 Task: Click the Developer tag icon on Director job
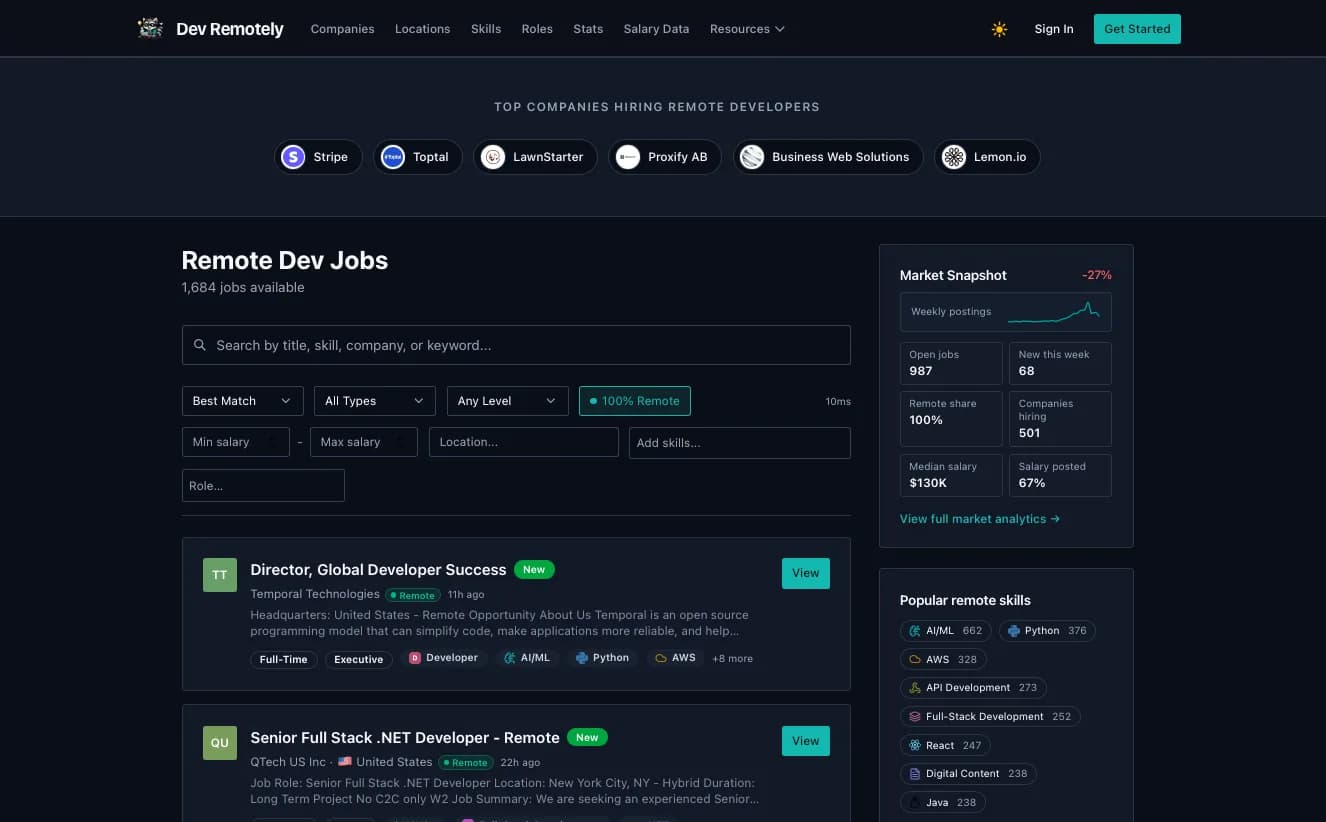click(415, 658)
